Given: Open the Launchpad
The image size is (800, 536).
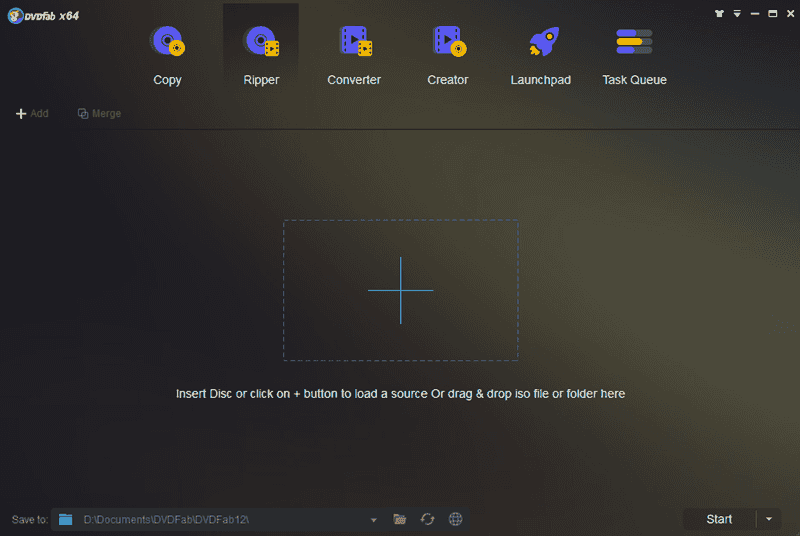Looking at the screenshot, I should 541,56.
